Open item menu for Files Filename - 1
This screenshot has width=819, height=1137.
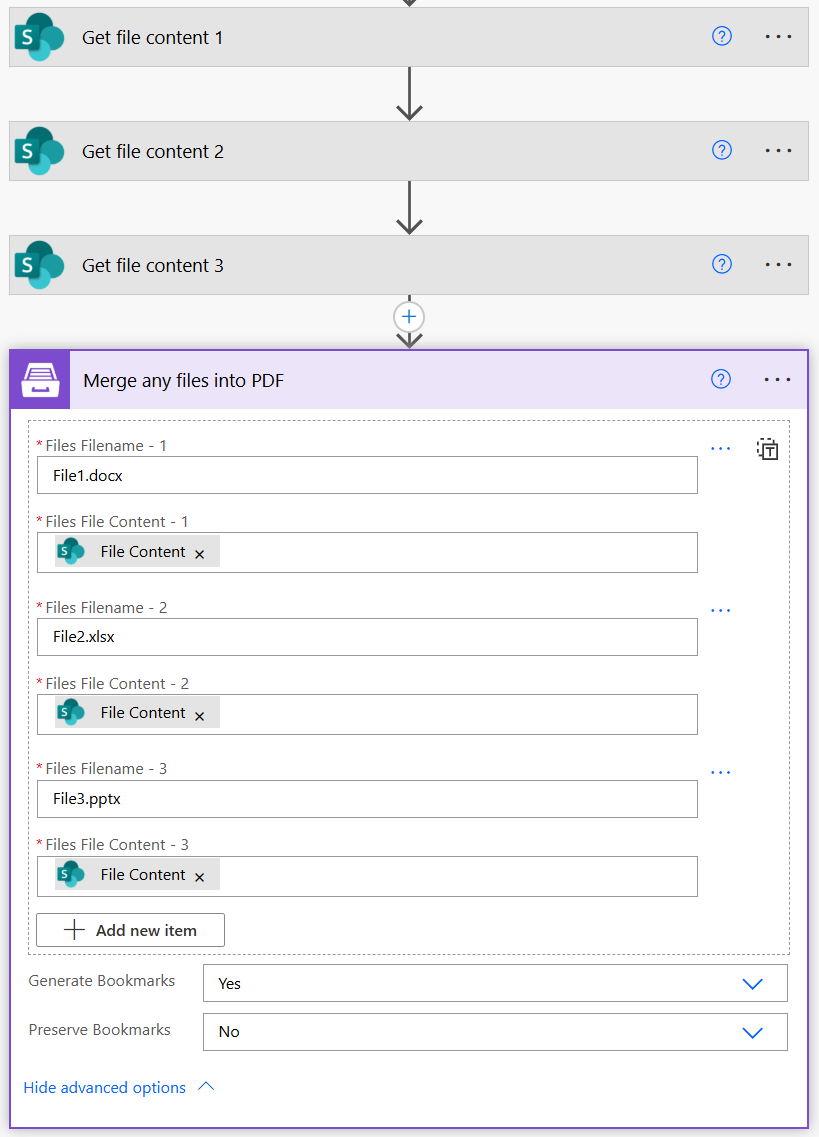(720, 449)
